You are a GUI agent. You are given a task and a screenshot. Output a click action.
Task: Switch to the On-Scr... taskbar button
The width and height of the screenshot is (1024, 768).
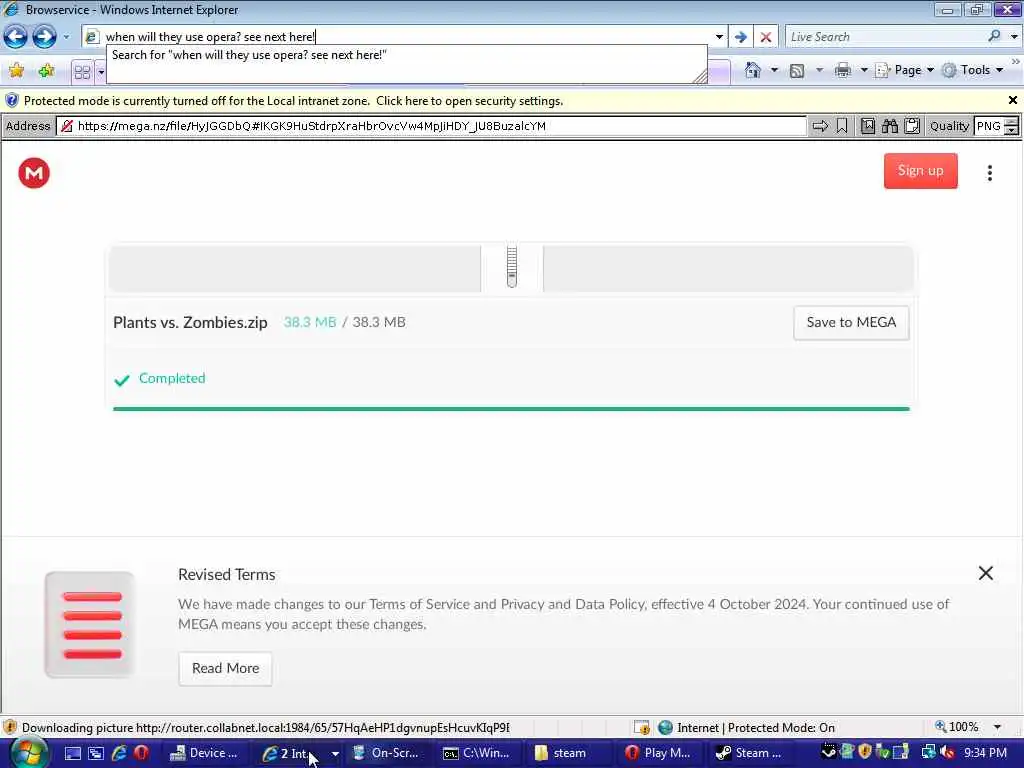click(x=387, y=753)
